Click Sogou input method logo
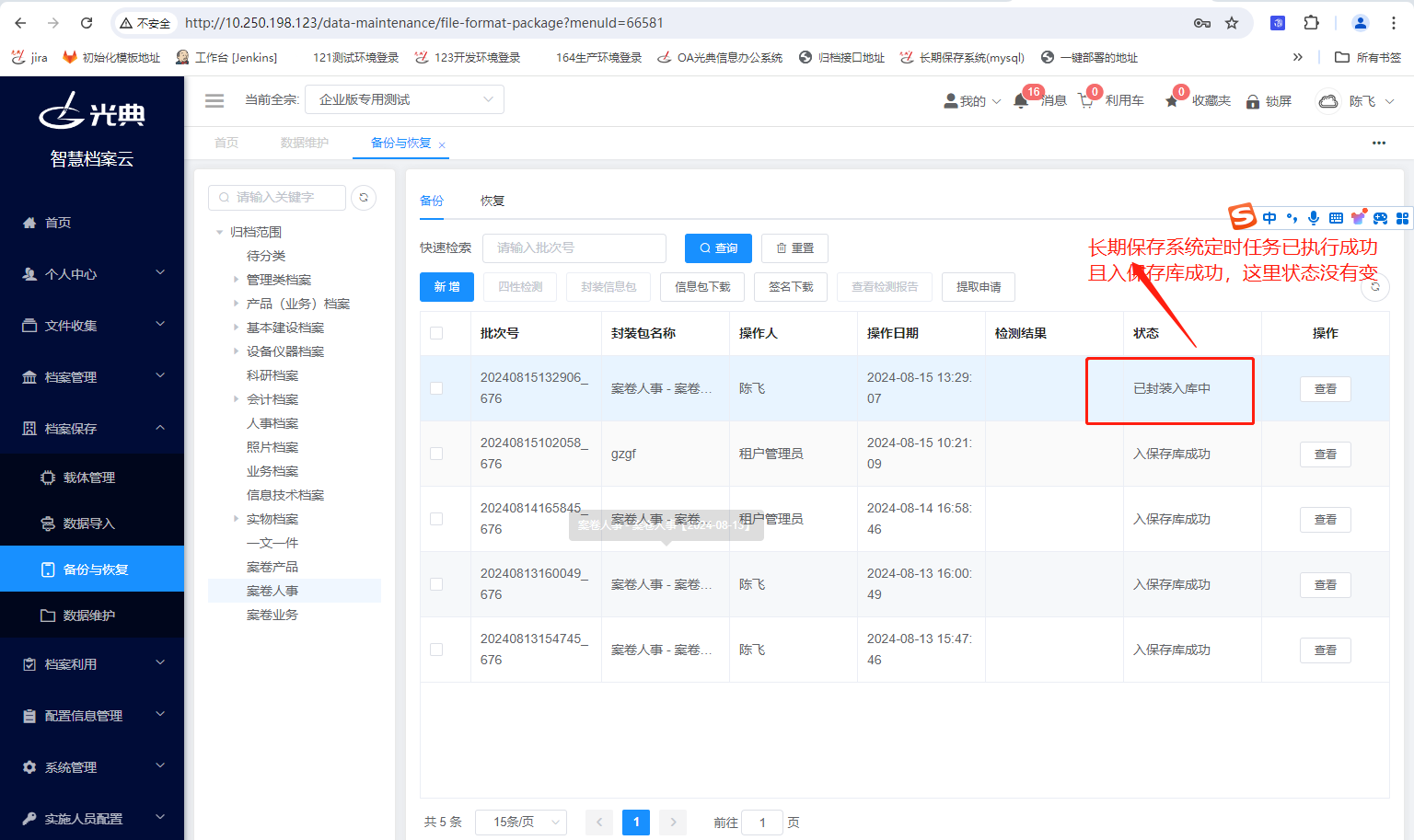 pyautogui.click(x=1243, y=217)
